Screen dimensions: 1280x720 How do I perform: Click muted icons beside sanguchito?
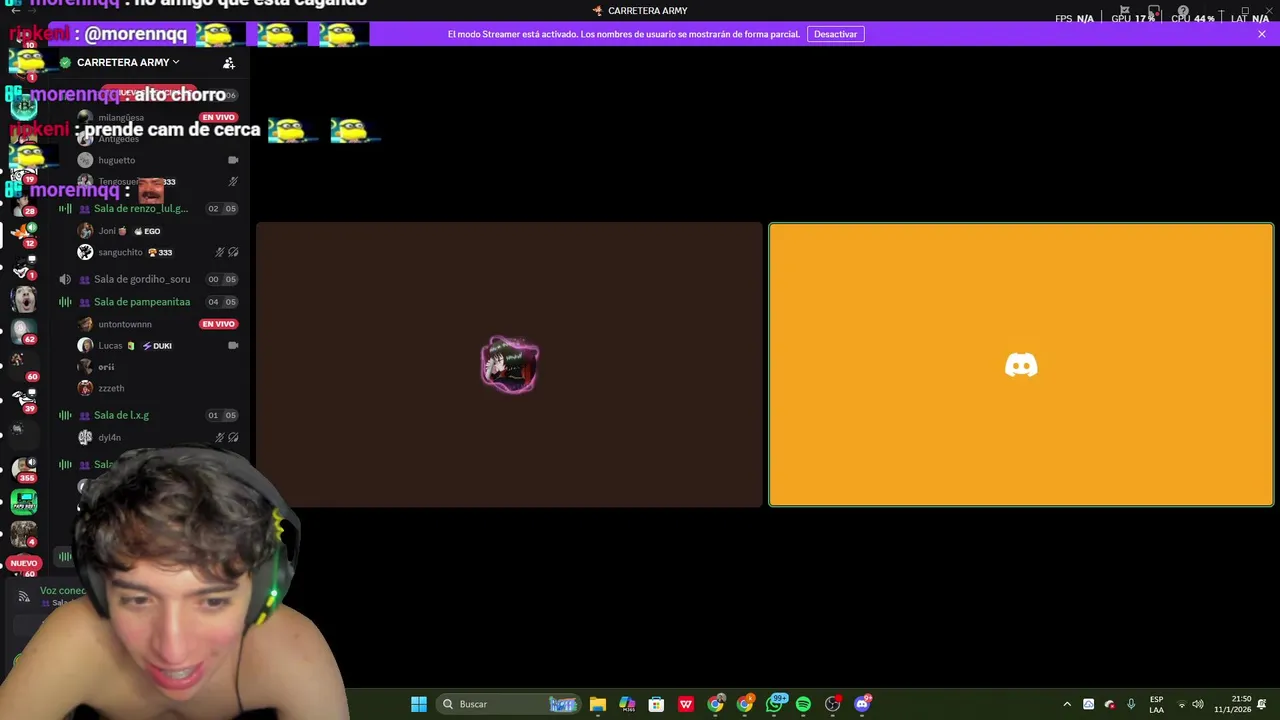227,252
